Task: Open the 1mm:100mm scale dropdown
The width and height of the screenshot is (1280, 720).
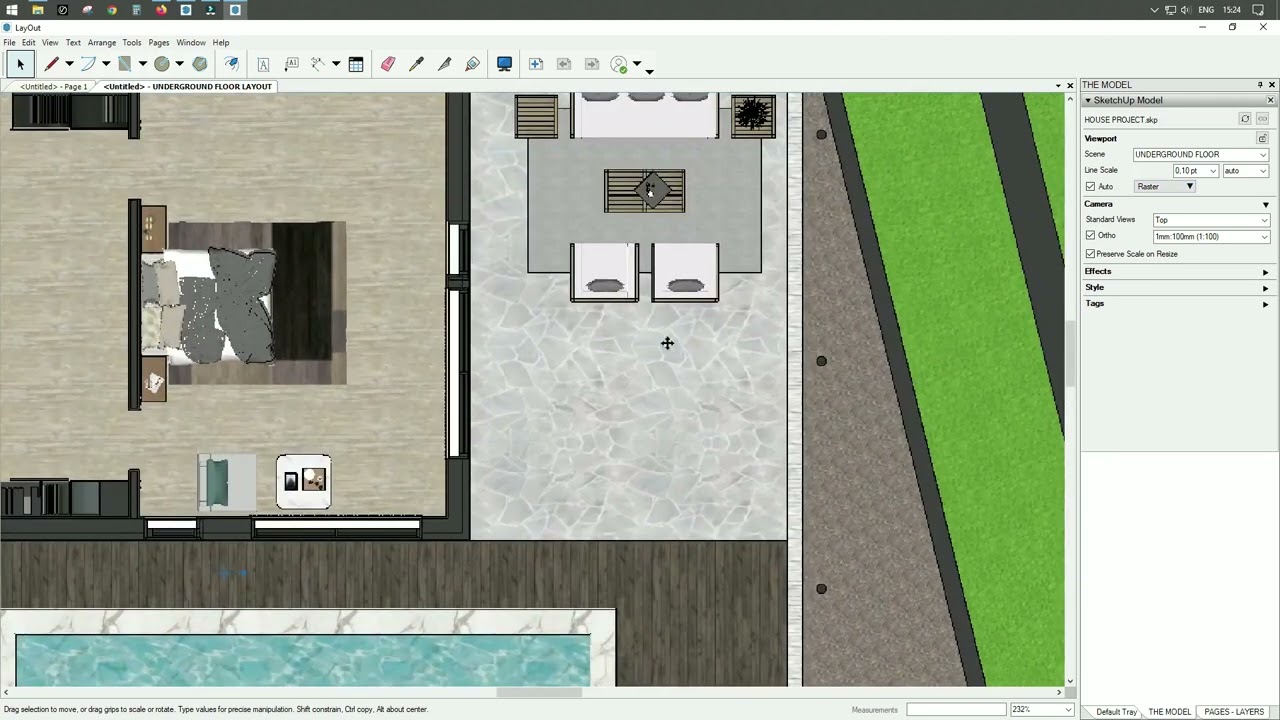Action: (1210, 237)
